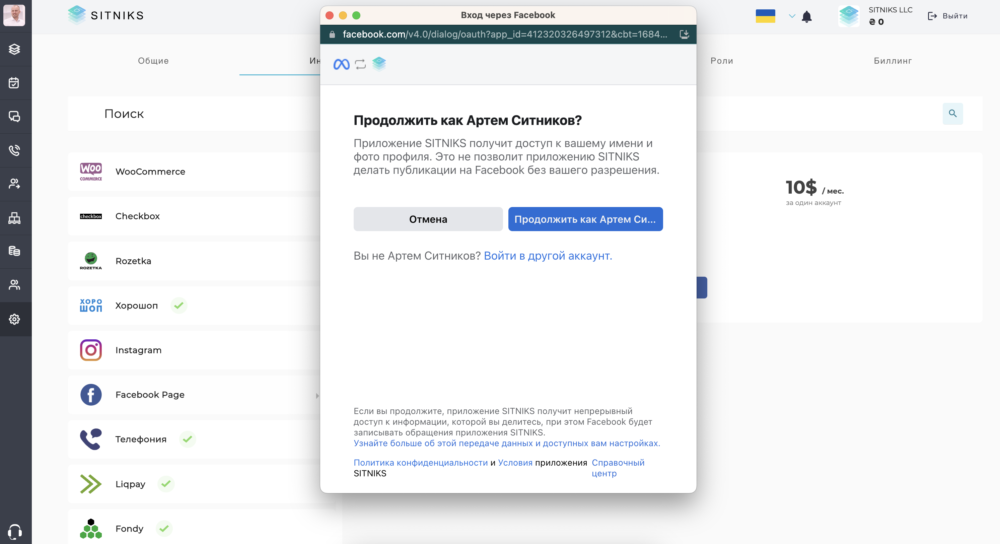Open user avatar in sidebar top
The width and height of the screenshot is (1000, 544).
[14, 14]
